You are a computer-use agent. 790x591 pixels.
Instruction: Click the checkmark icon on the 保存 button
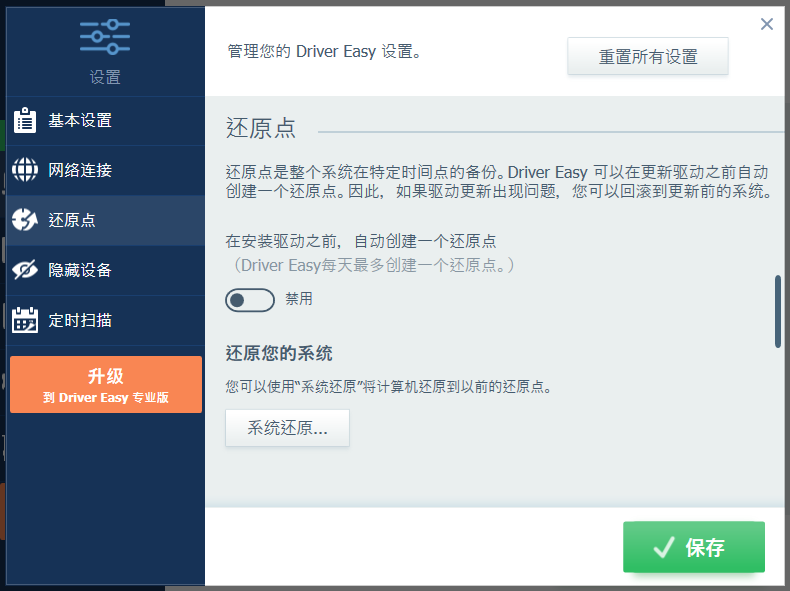[x=664, y=547]
